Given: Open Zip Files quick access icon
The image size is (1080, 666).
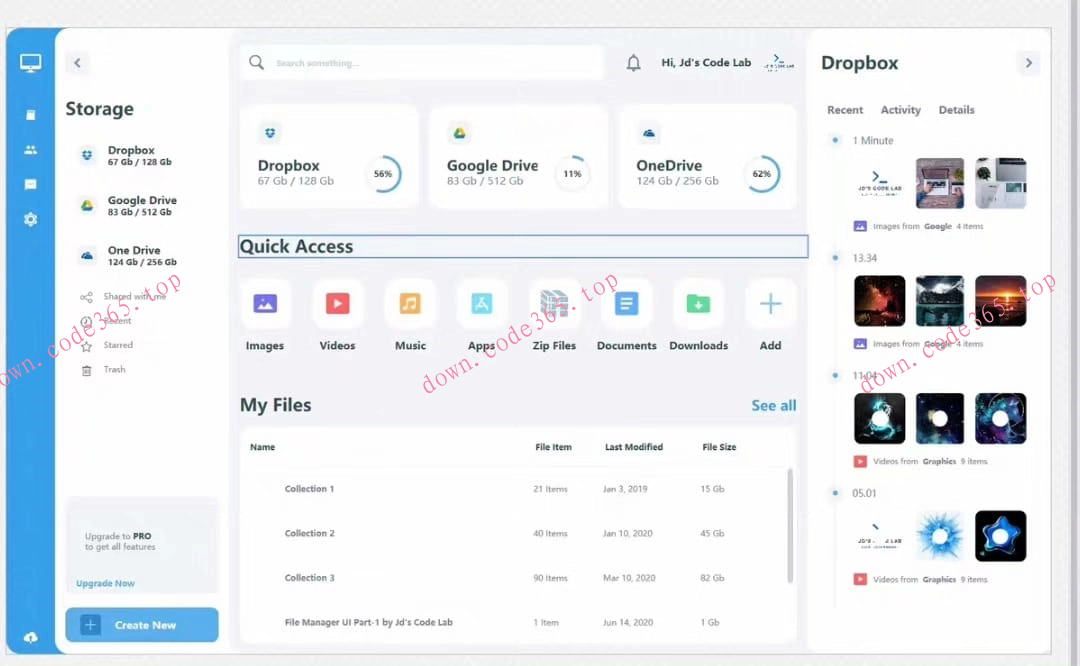Looking at the screenshot, I should tap(554, 304).
